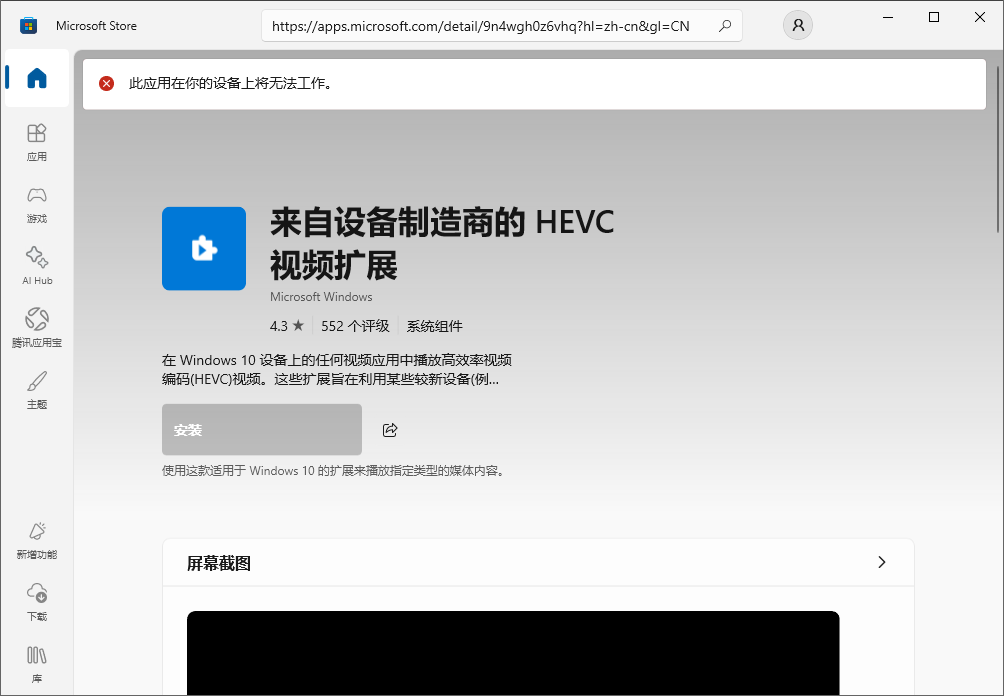Go to AI Hub from the sidebar
Viewport: 1004px width, 696px height.
coord(36,264)
